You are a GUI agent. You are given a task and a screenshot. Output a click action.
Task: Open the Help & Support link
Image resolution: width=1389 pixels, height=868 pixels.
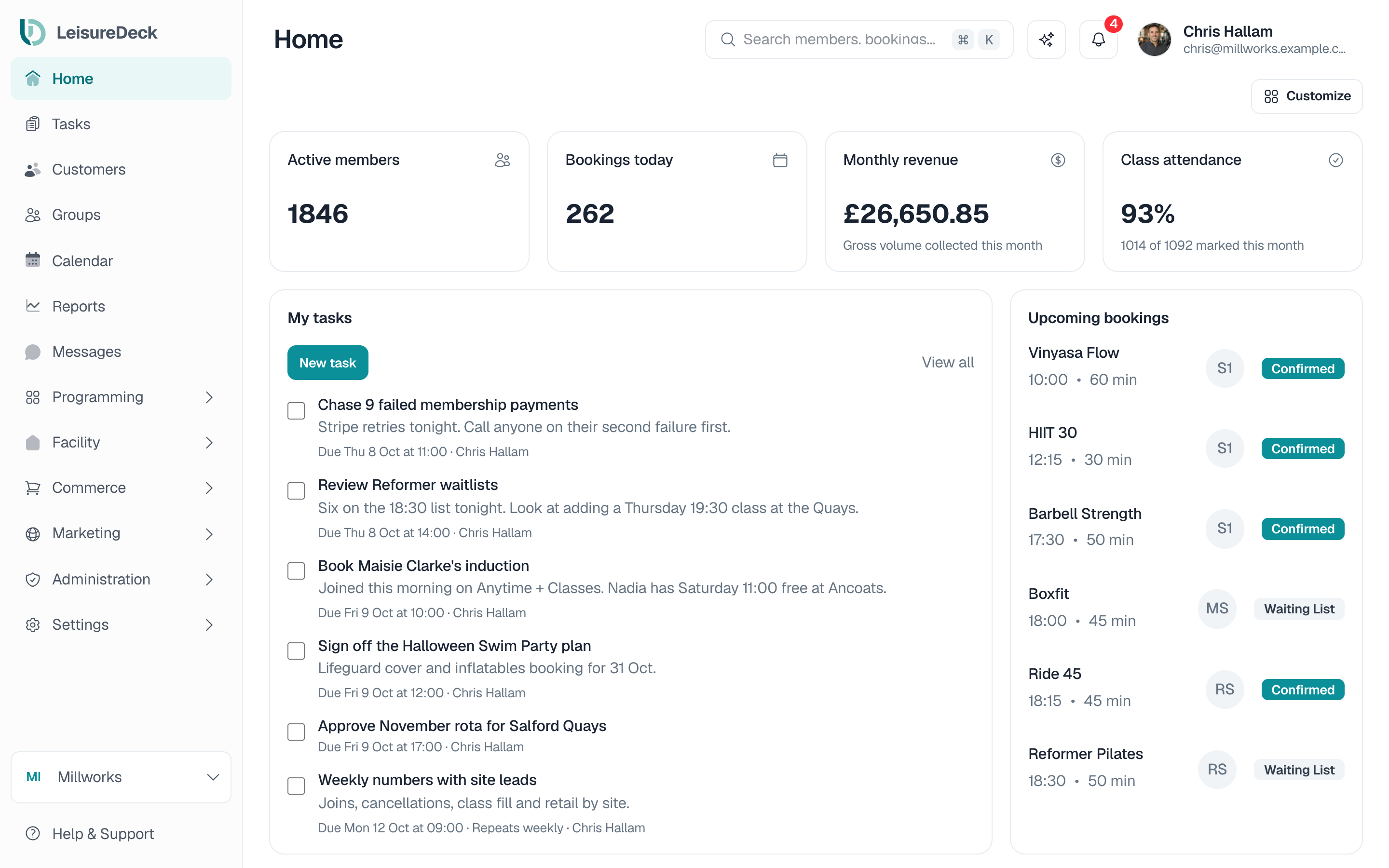click(x=121, y=833)
